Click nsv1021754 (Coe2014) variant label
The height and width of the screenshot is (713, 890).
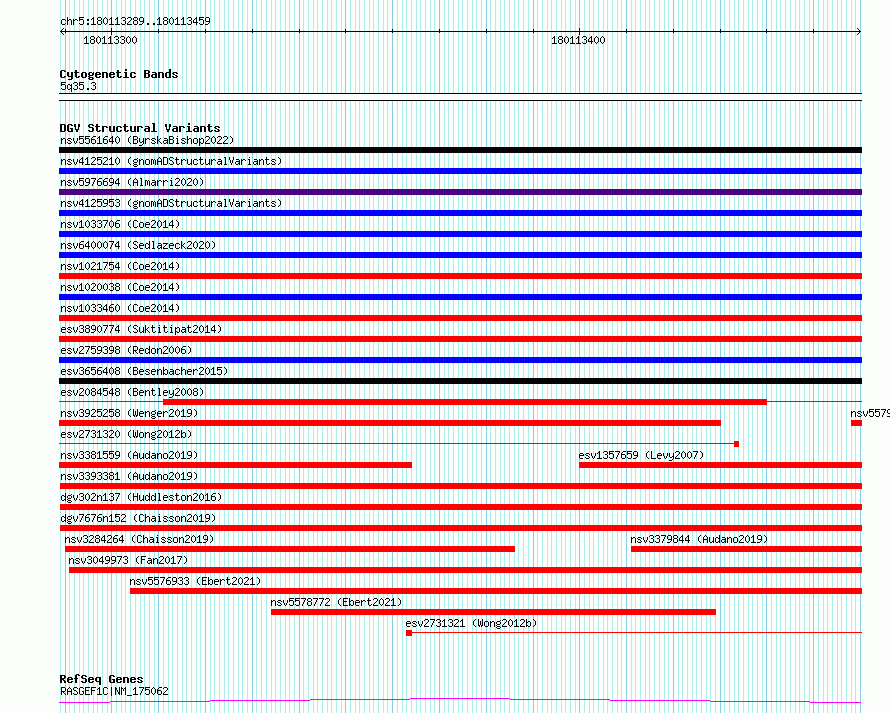(120, 266)
